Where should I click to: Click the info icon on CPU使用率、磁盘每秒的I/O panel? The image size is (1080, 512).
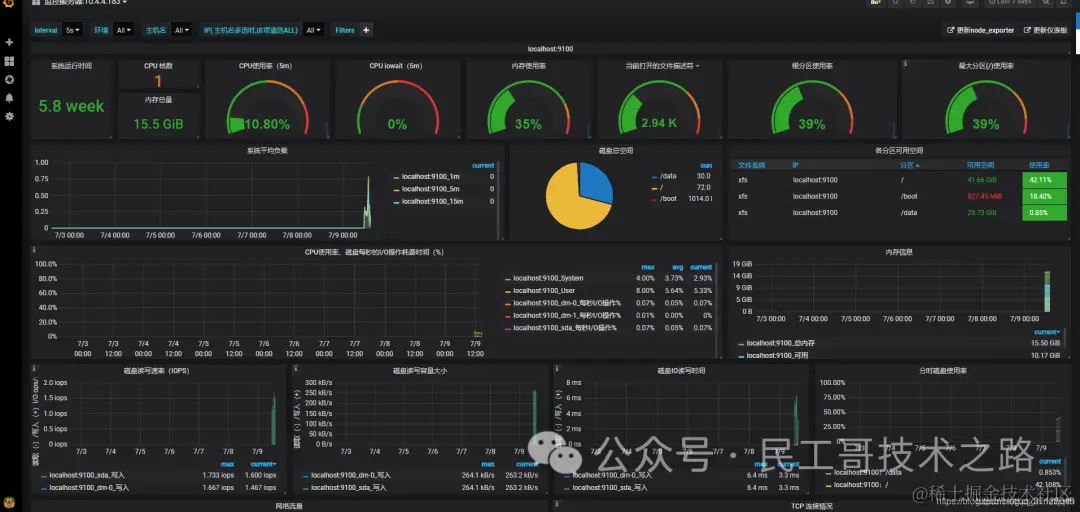point(34,249)
